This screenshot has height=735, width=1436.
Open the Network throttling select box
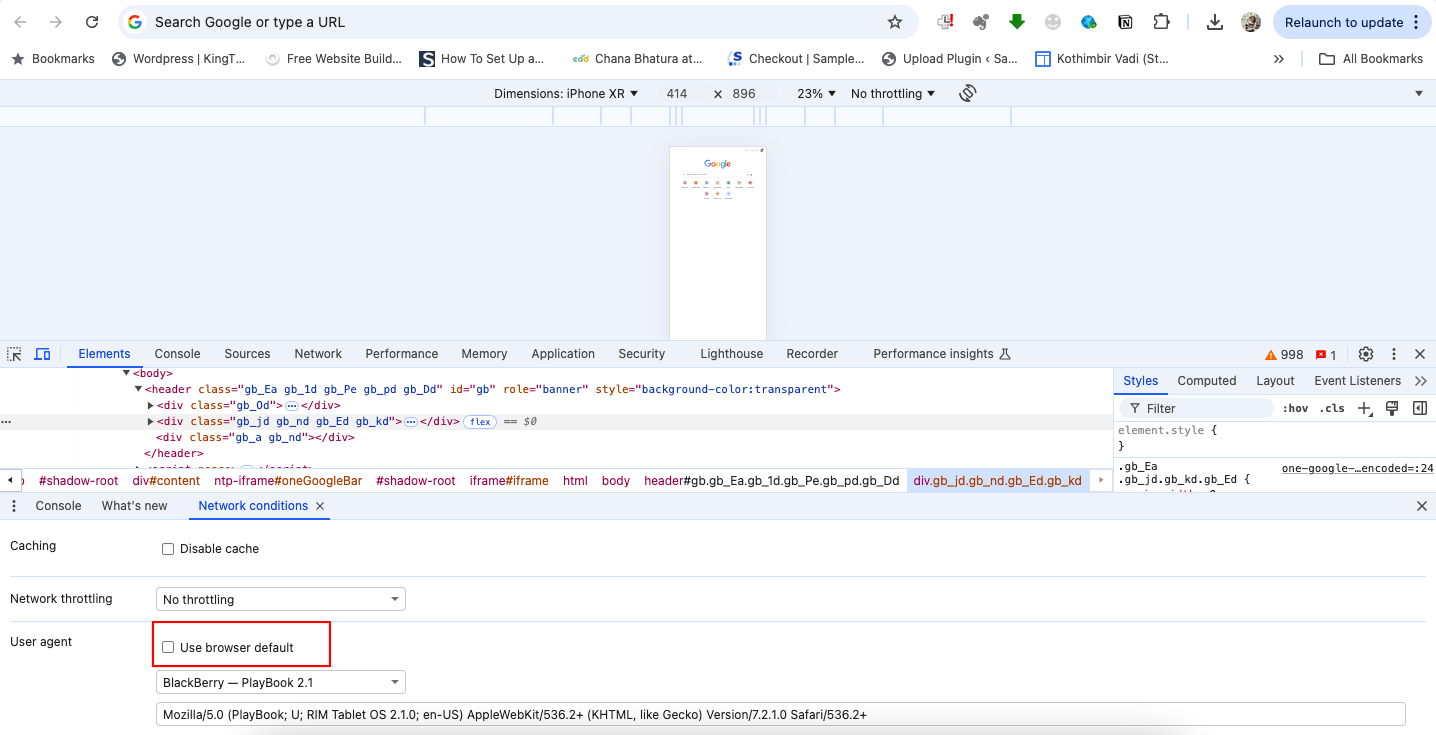tap(281, 599)
